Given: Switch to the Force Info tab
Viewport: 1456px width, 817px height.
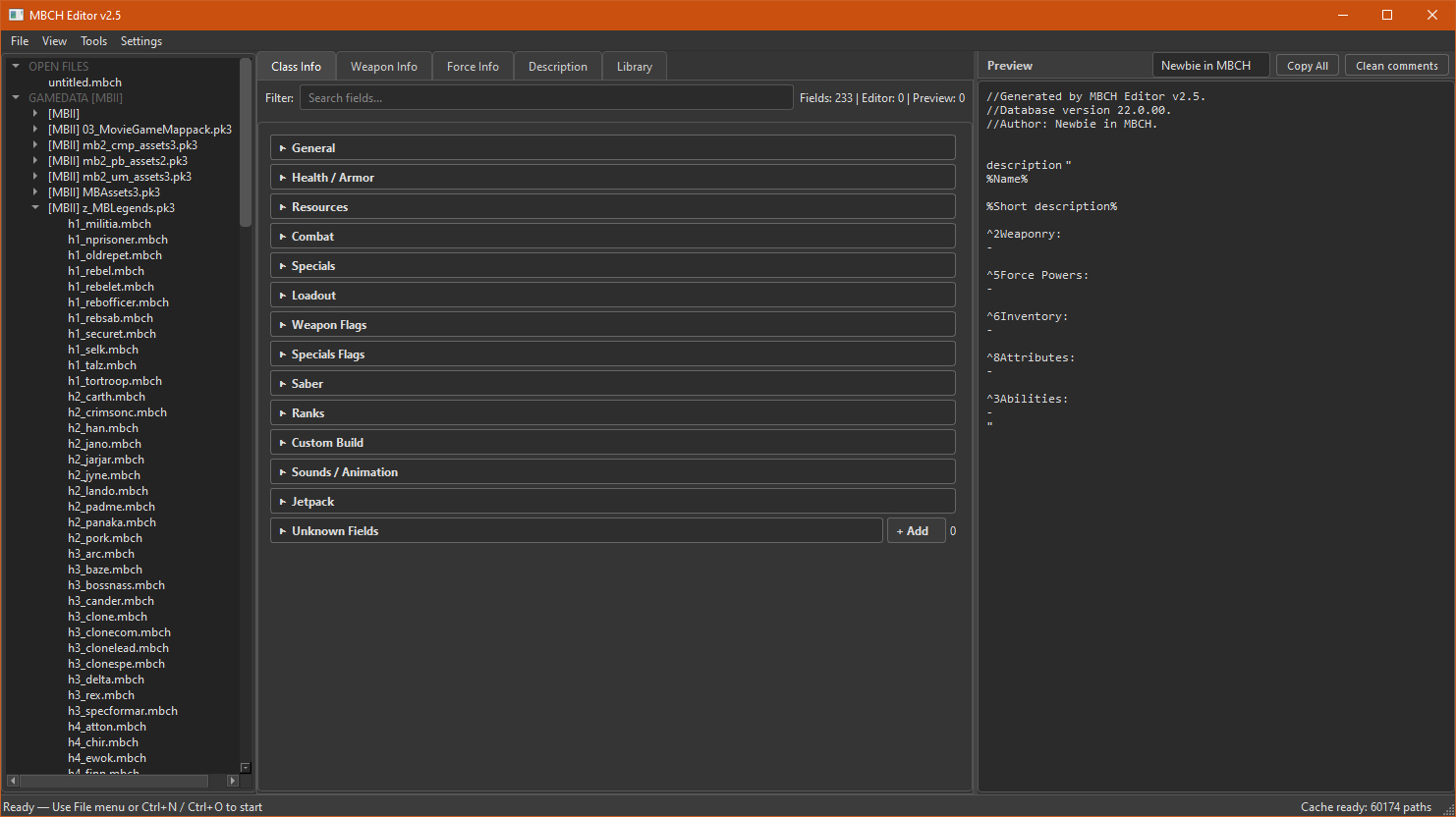Looking at the screenshot, I should coord(473,67).
